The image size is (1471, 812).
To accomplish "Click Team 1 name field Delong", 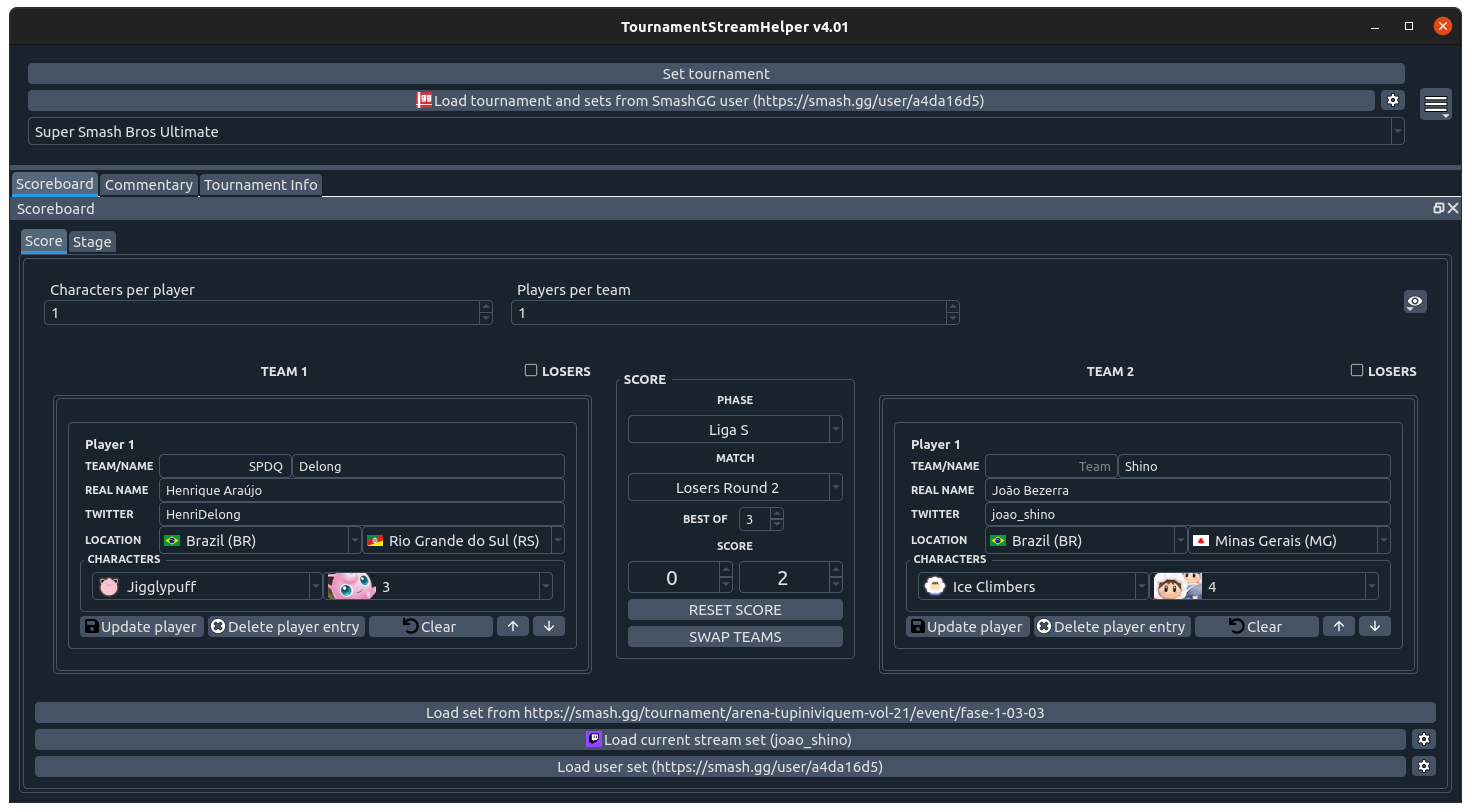I will click(x=429, y=466).
